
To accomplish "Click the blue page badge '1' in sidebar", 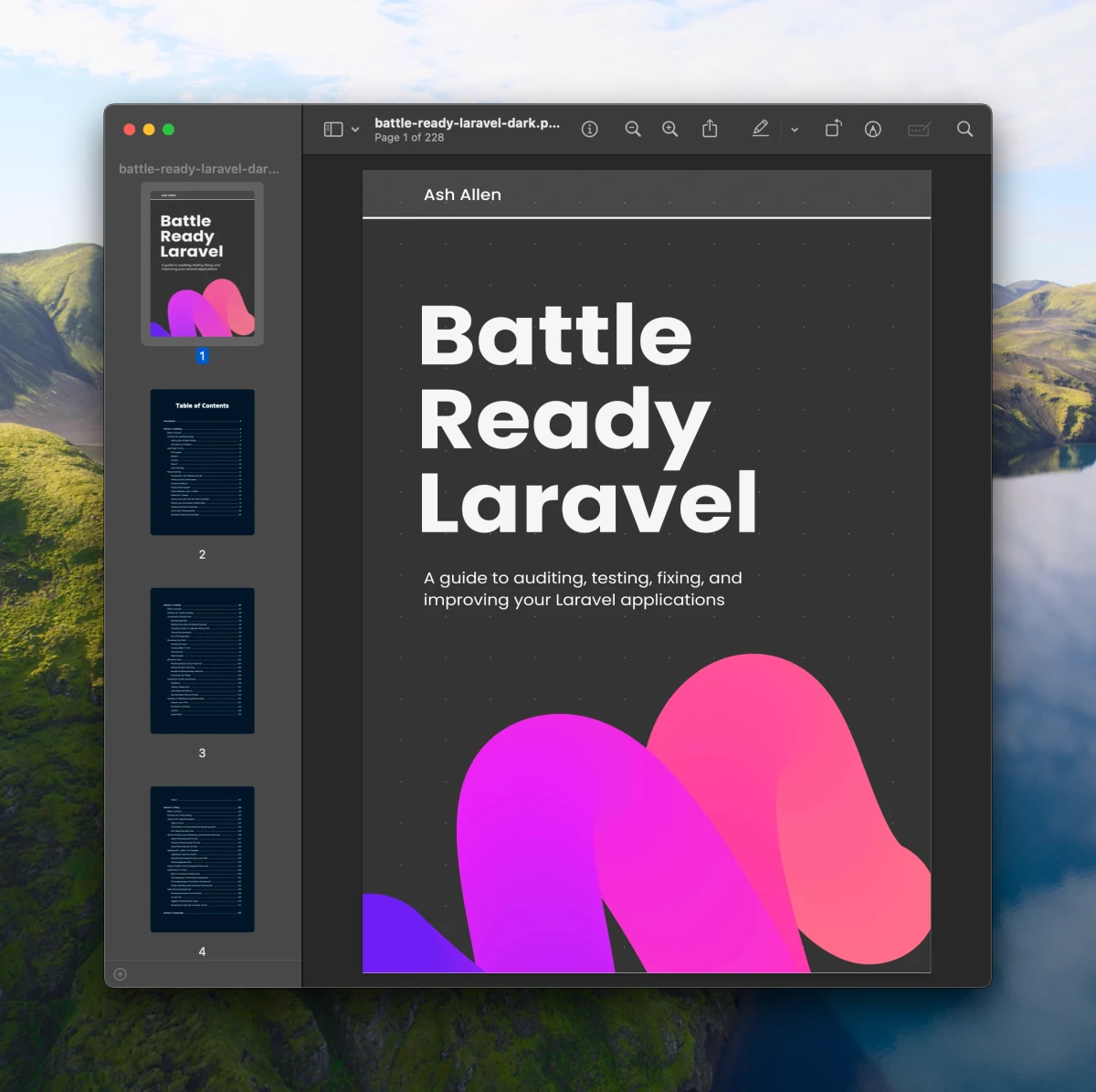I will (203, 356).
